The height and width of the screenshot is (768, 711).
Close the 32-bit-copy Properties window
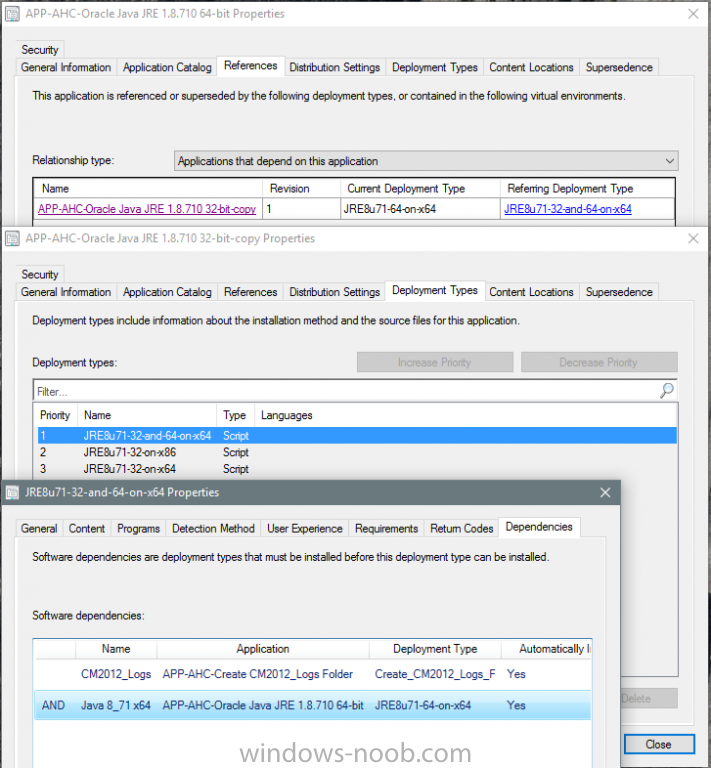tap(693, 239)
